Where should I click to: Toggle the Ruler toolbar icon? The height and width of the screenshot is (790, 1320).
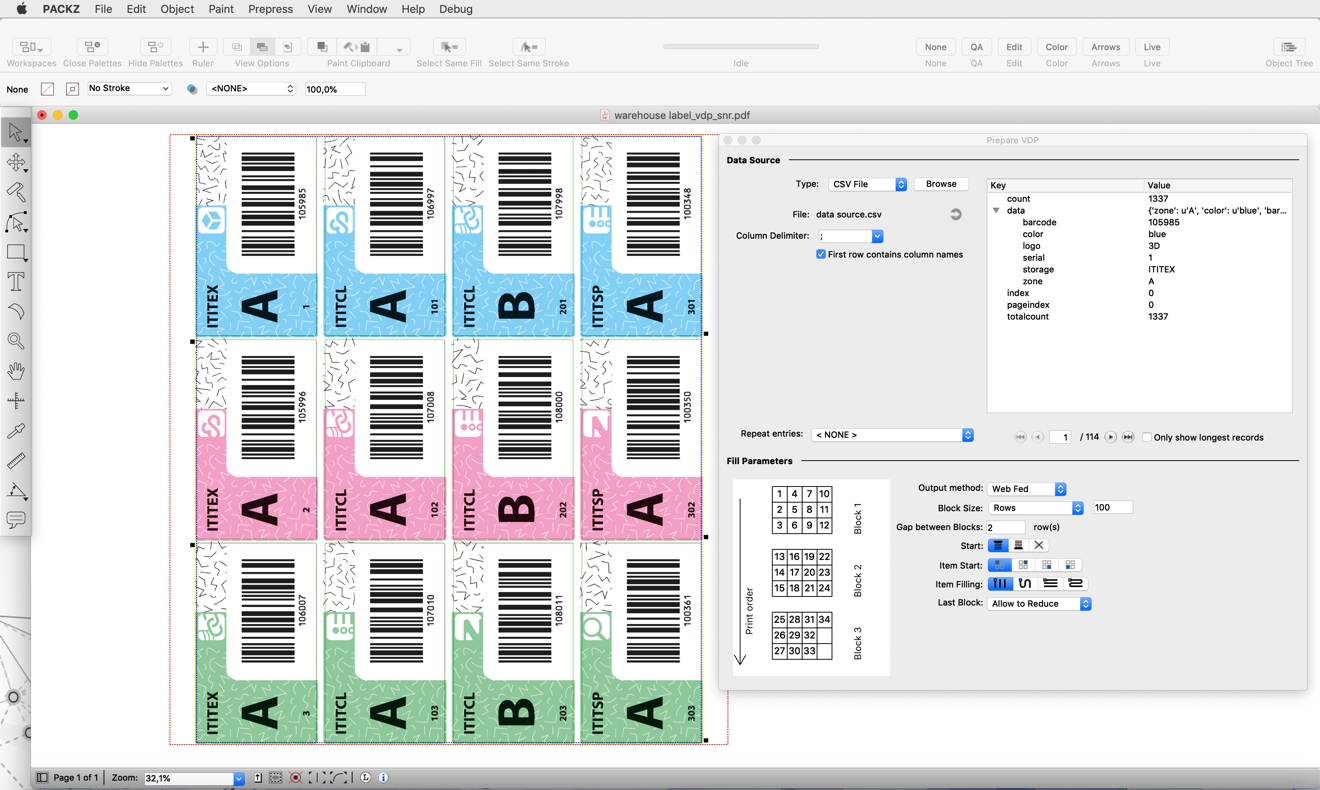coord(203,47)
